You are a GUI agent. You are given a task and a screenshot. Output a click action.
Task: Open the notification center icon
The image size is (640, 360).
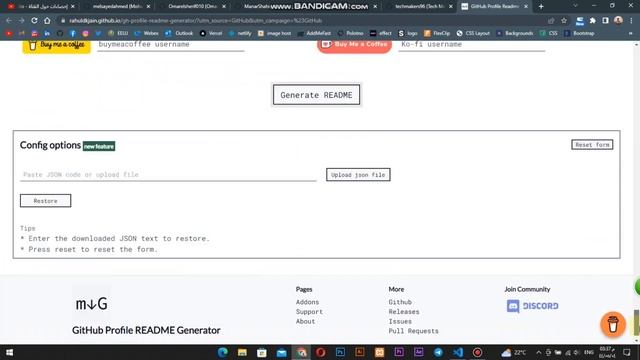point(627,352)
